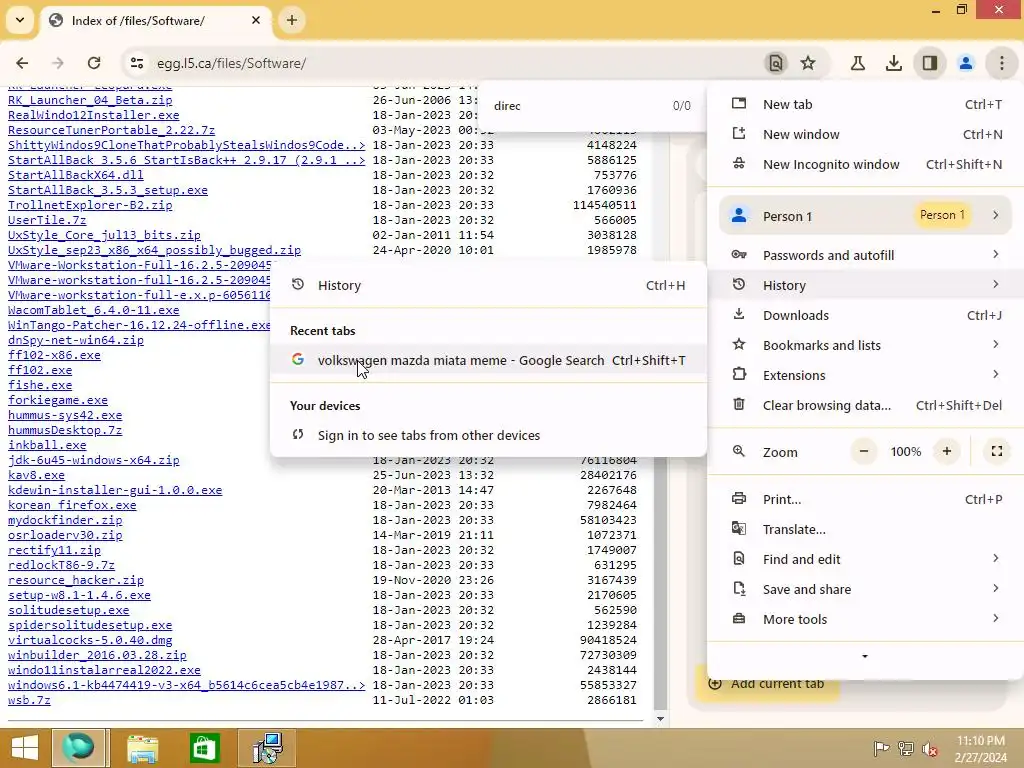The image size is (1024, 768).
Task: Open the downloads toolbar icon
Action: coord(893,63)
